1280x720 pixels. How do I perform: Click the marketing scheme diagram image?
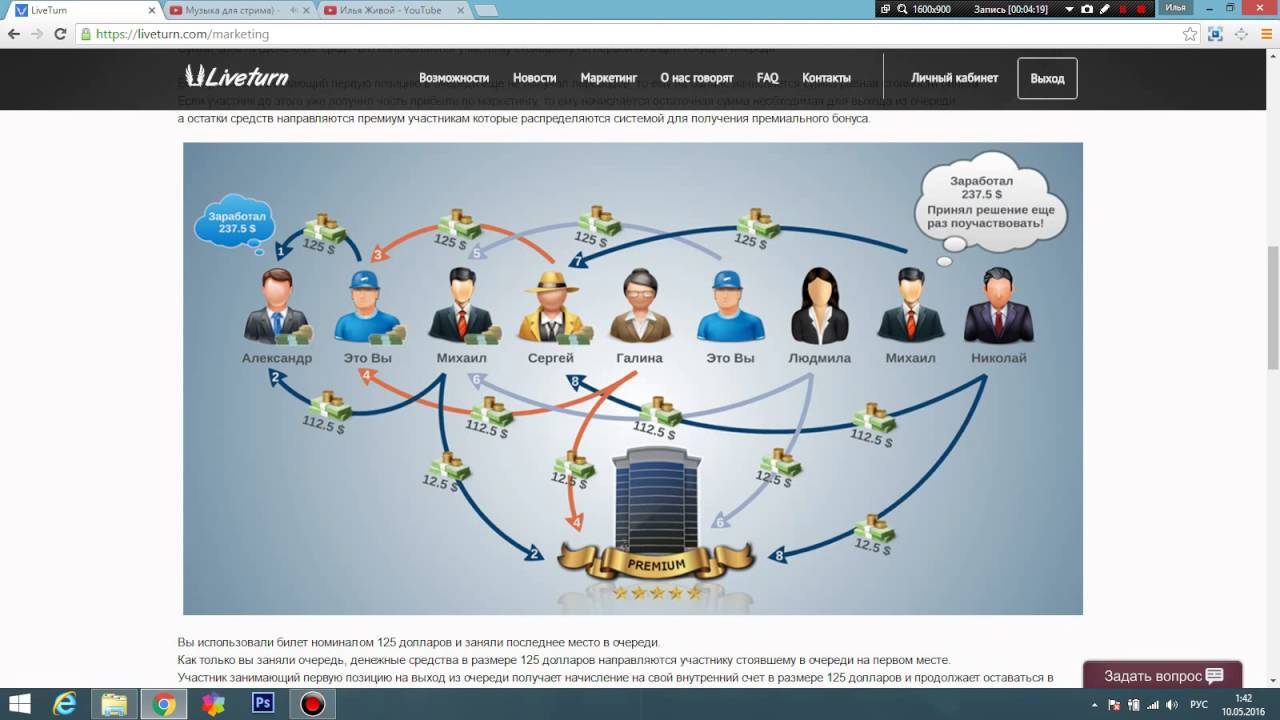coord(632,378)
